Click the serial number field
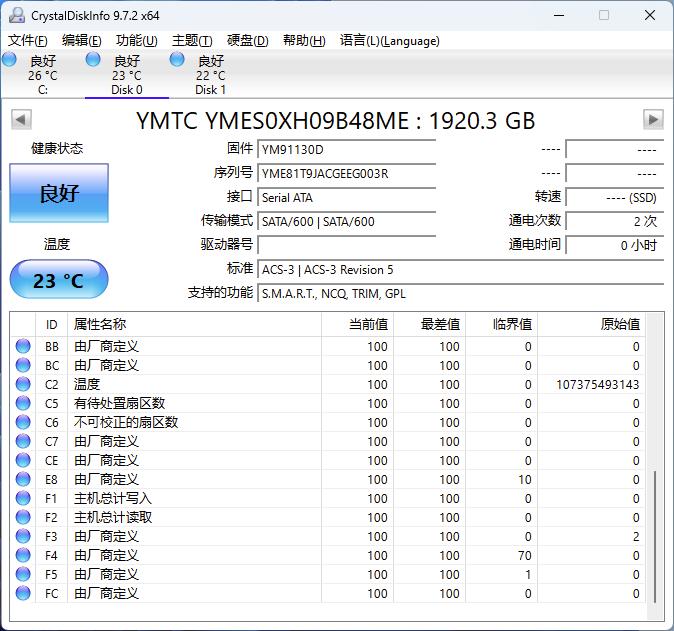674x631 pixels. click(346, 173)
